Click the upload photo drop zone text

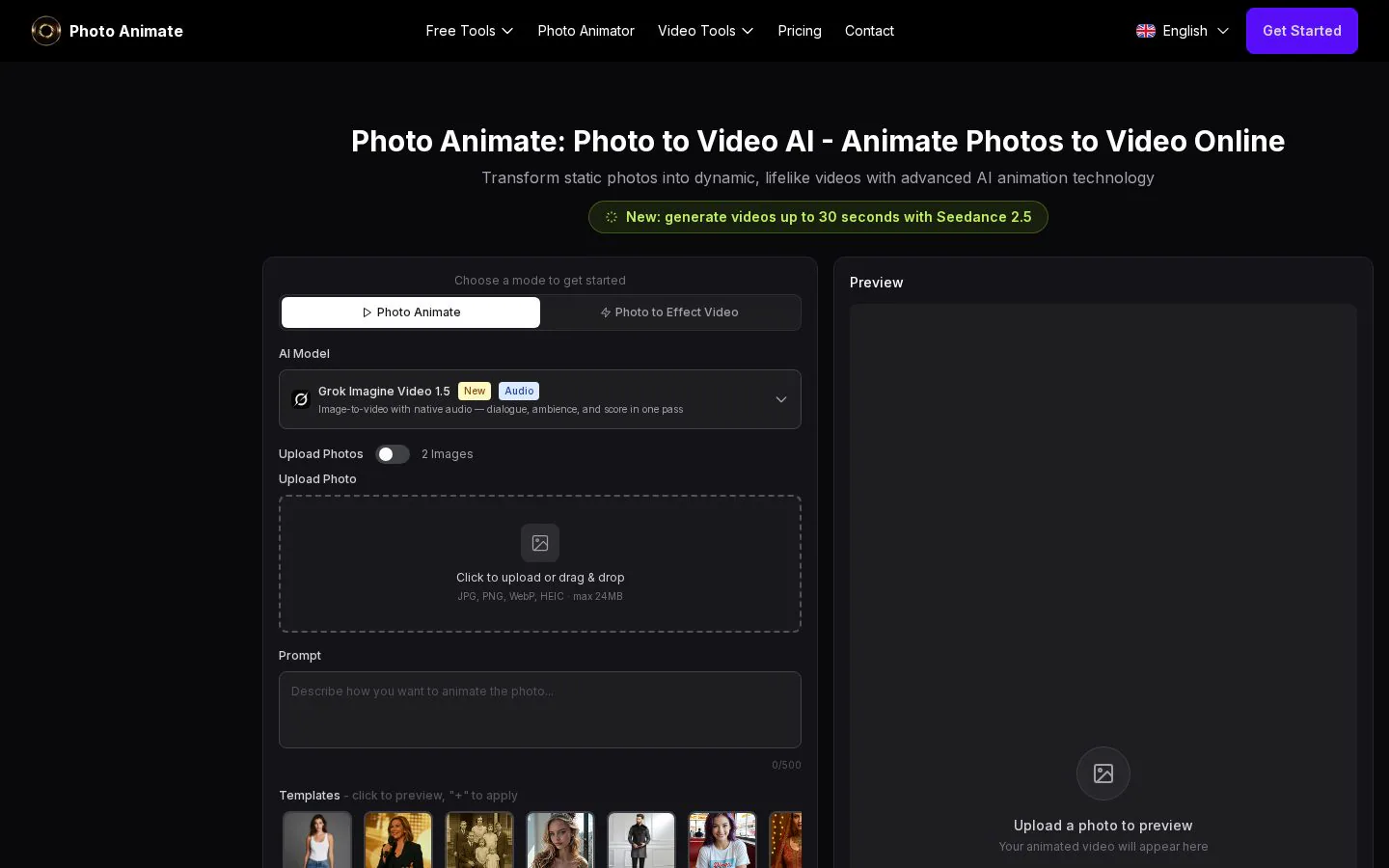point(540,578)
